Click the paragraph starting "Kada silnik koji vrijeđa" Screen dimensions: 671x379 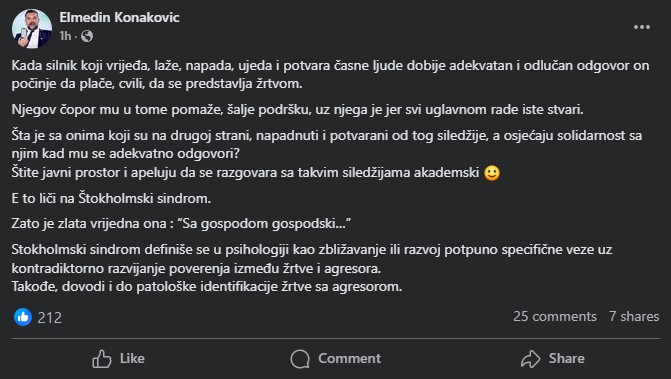330,74
